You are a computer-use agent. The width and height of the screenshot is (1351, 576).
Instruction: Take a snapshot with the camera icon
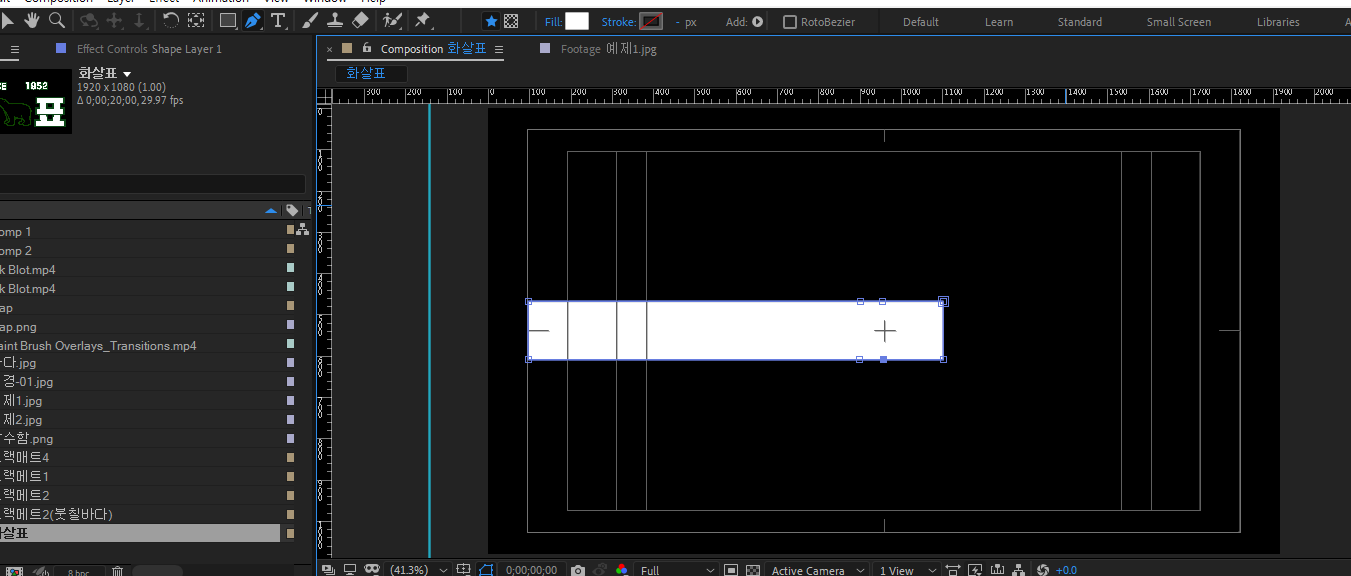(577, 570)
